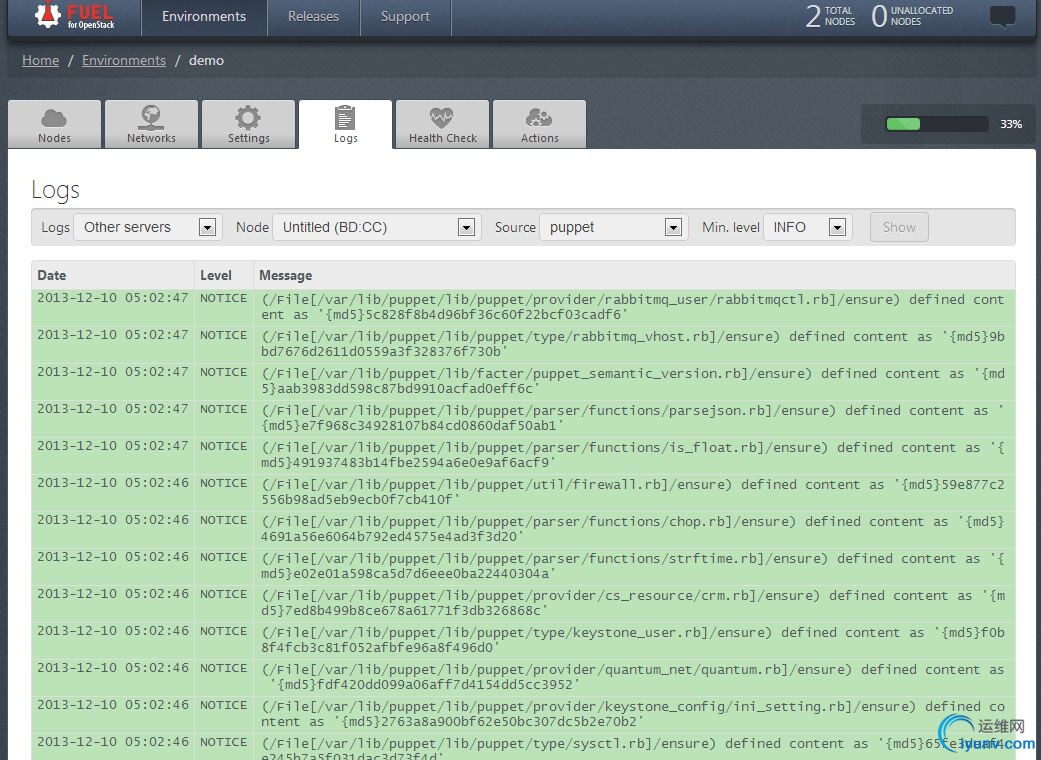Click the Show logs button

899,227
